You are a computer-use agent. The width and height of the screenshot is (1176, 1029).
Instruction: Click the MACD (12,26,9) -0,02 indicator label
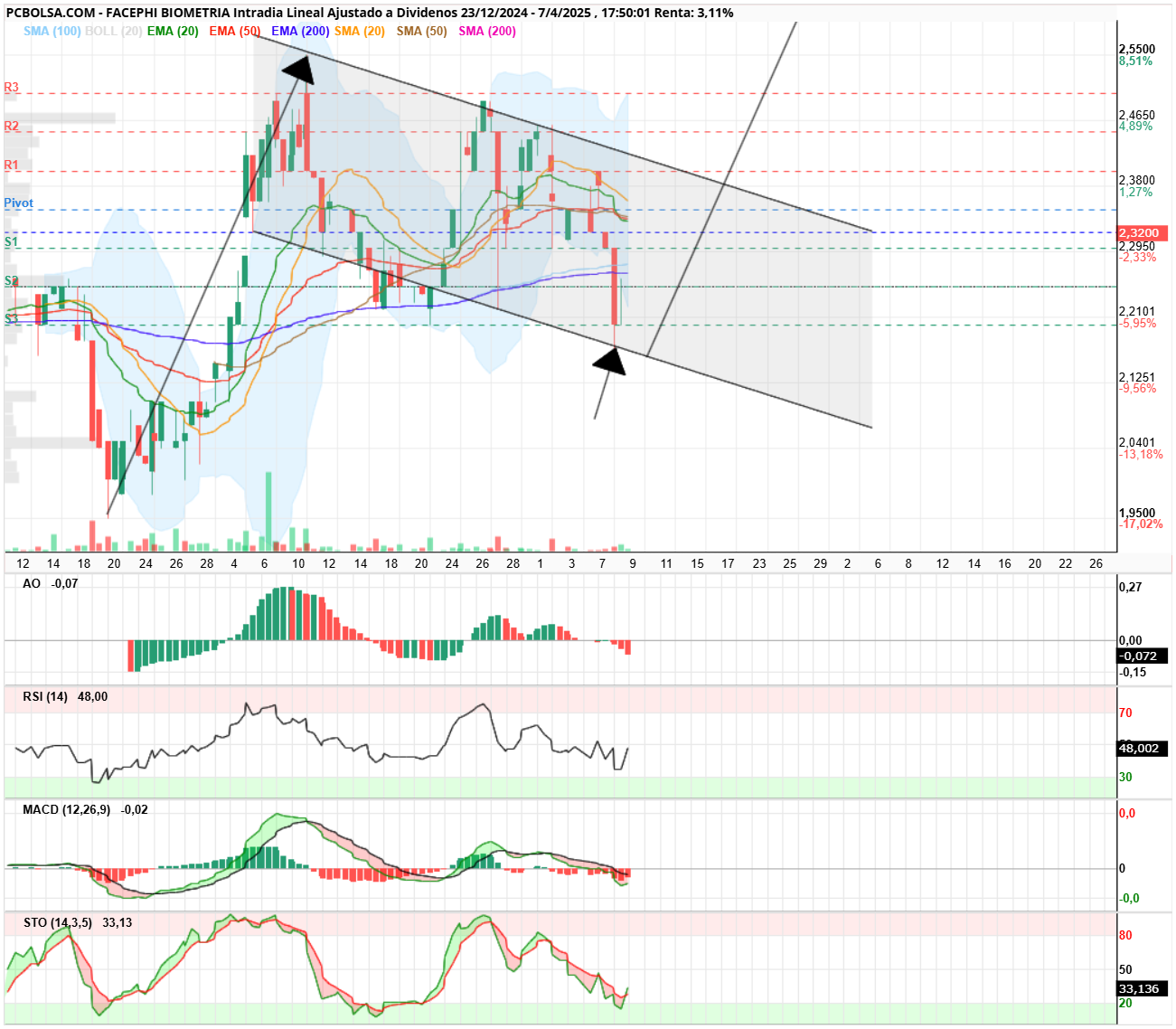click(x=85, y=809)
